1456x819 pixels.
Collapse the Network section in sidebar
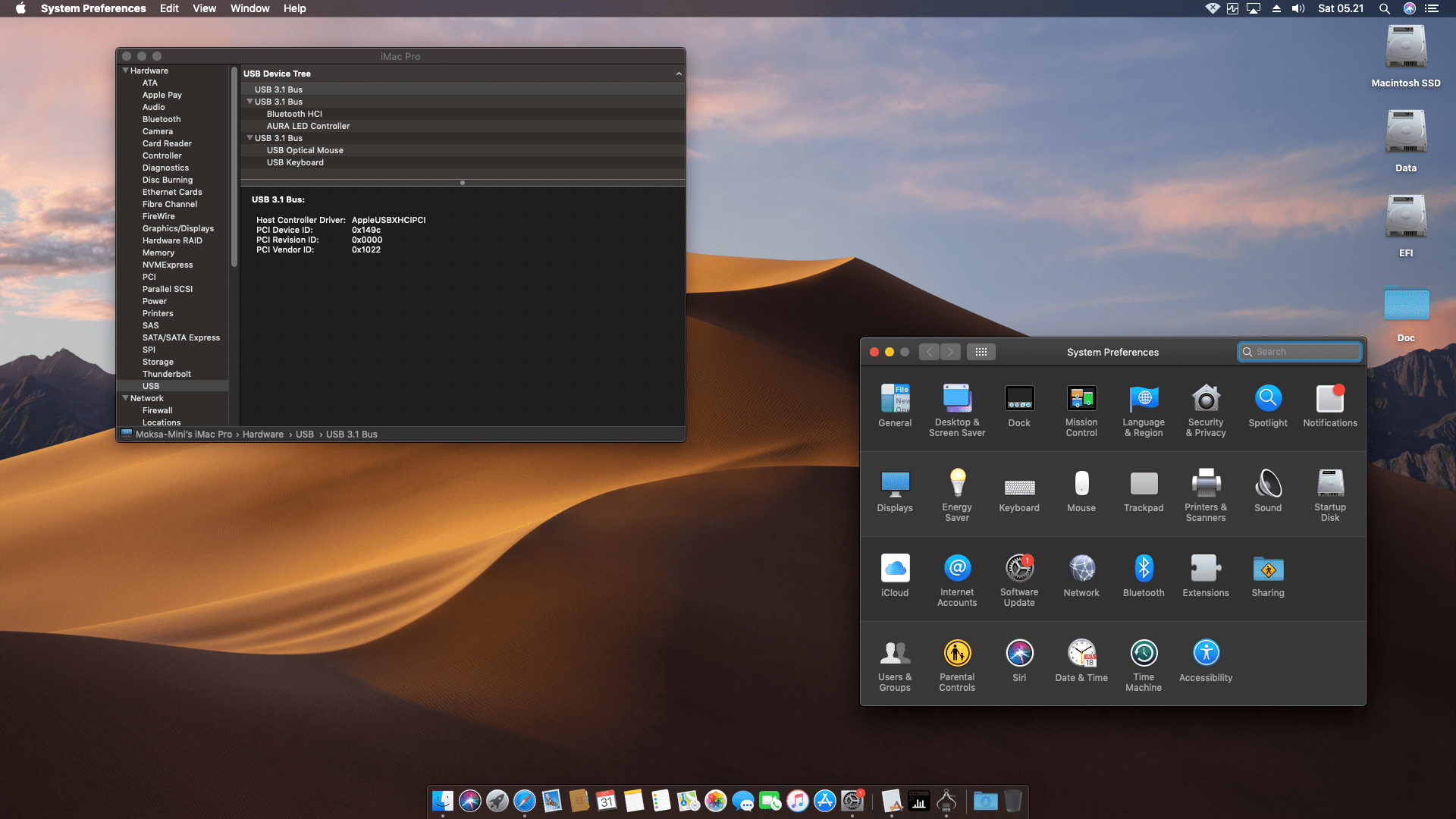tap(126, 398)
